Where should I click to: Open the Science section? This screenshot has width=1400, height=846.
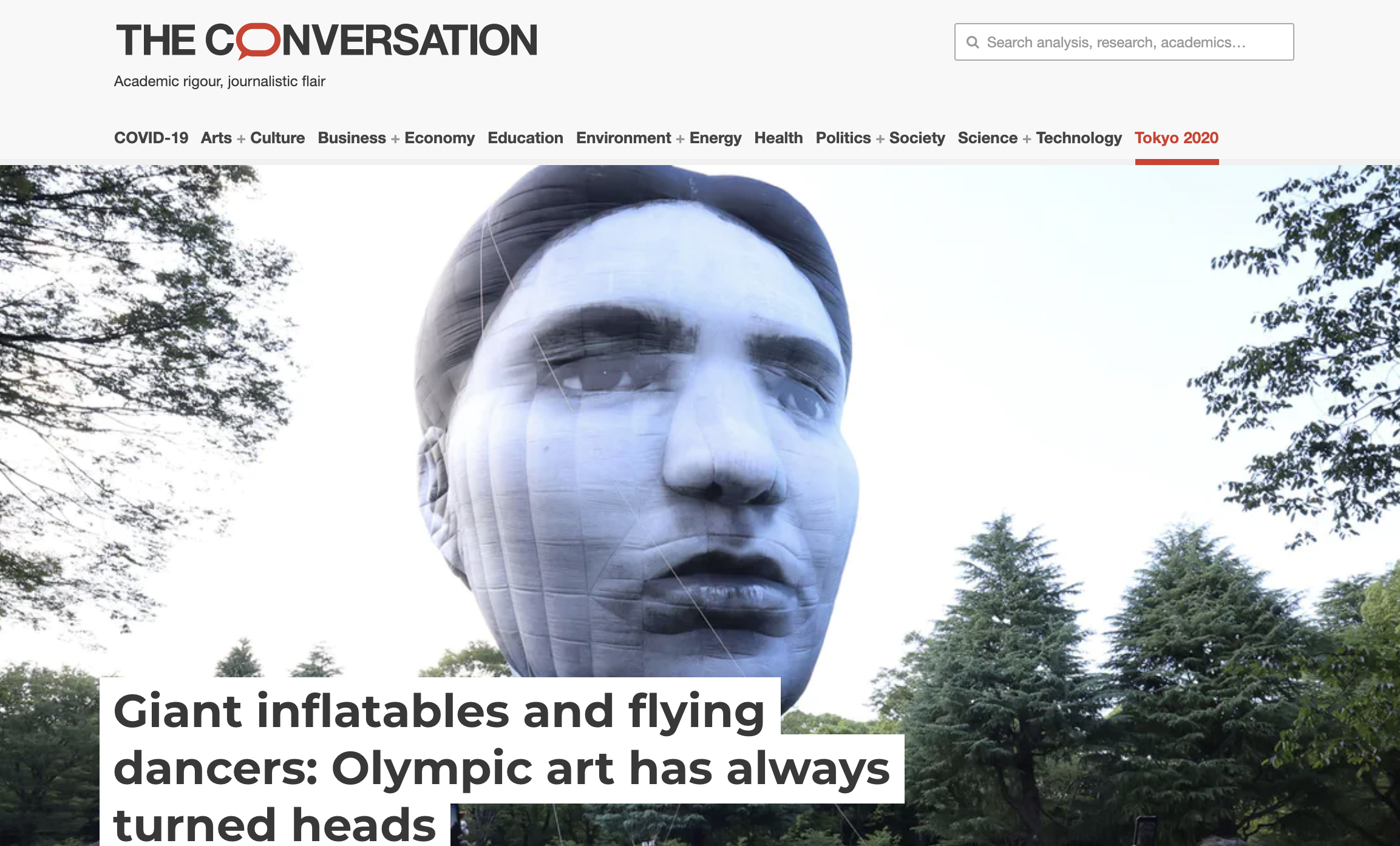987,138
